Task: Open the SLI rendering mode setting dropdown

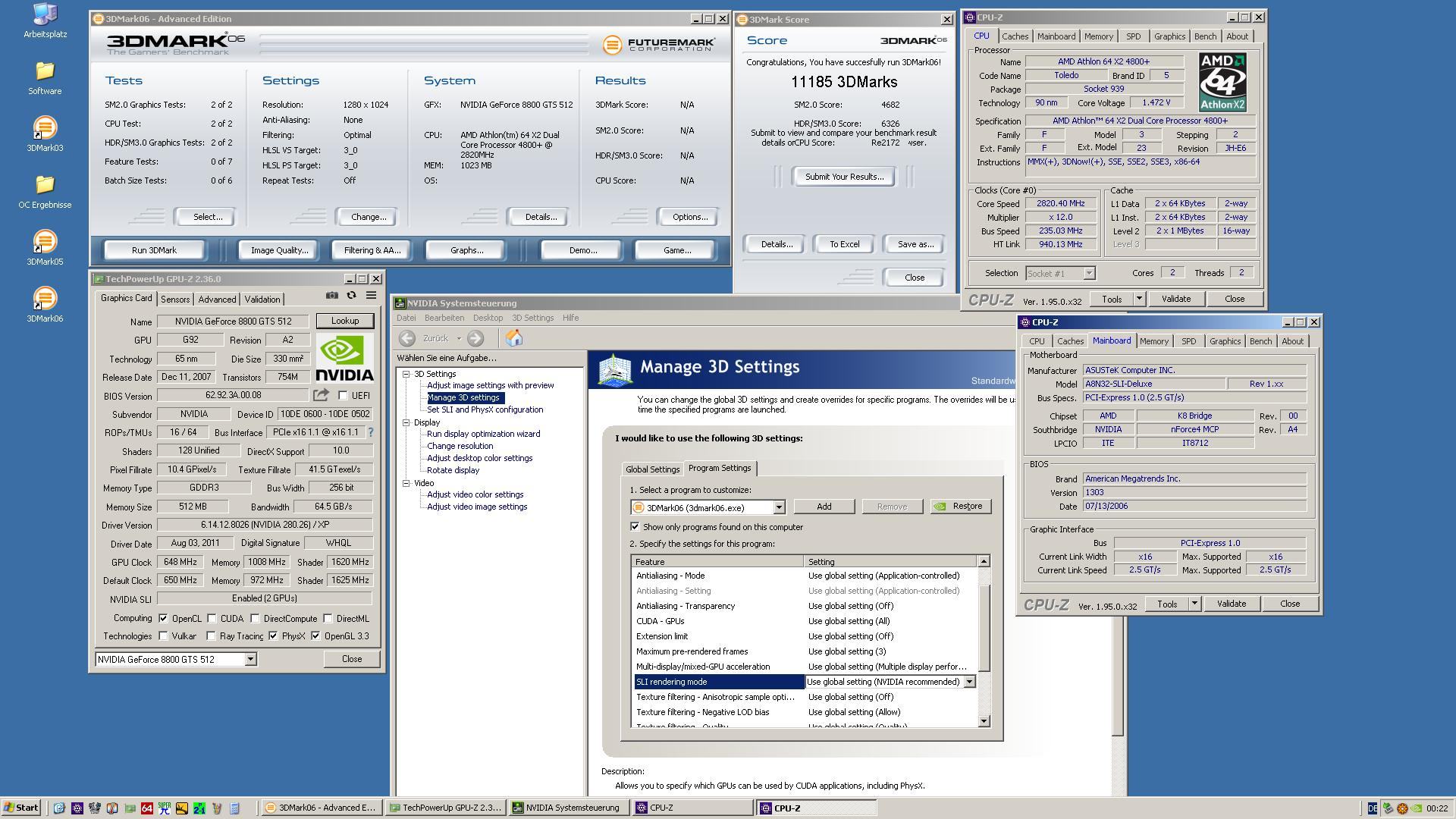Action: [968, 682]
